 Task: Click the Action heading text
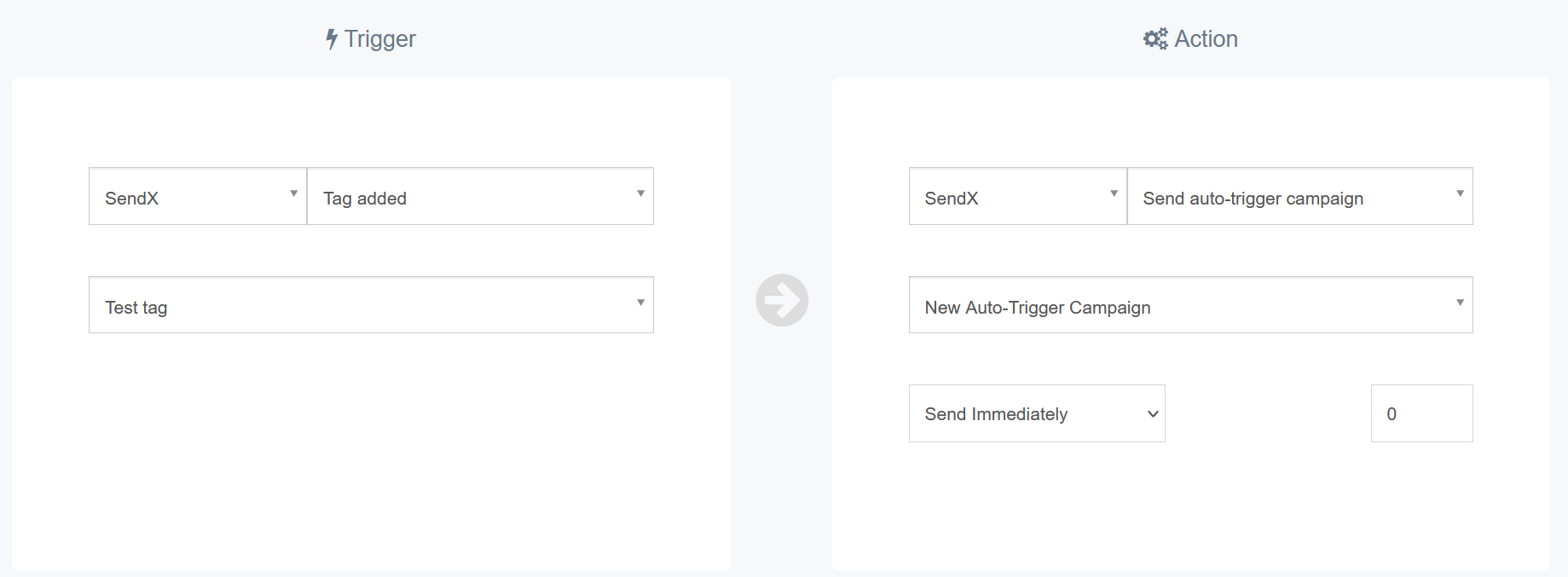point(1206,39)
